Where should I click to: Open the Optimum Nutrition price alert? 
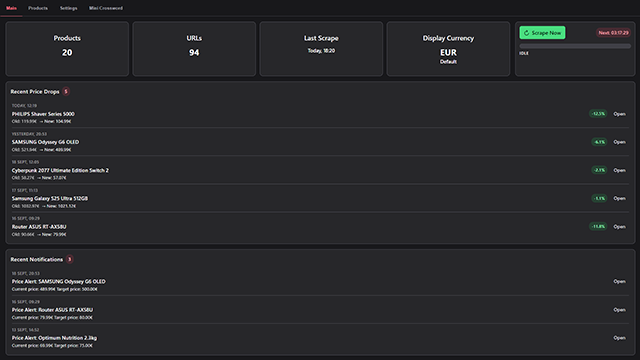[x=619, y=338]
